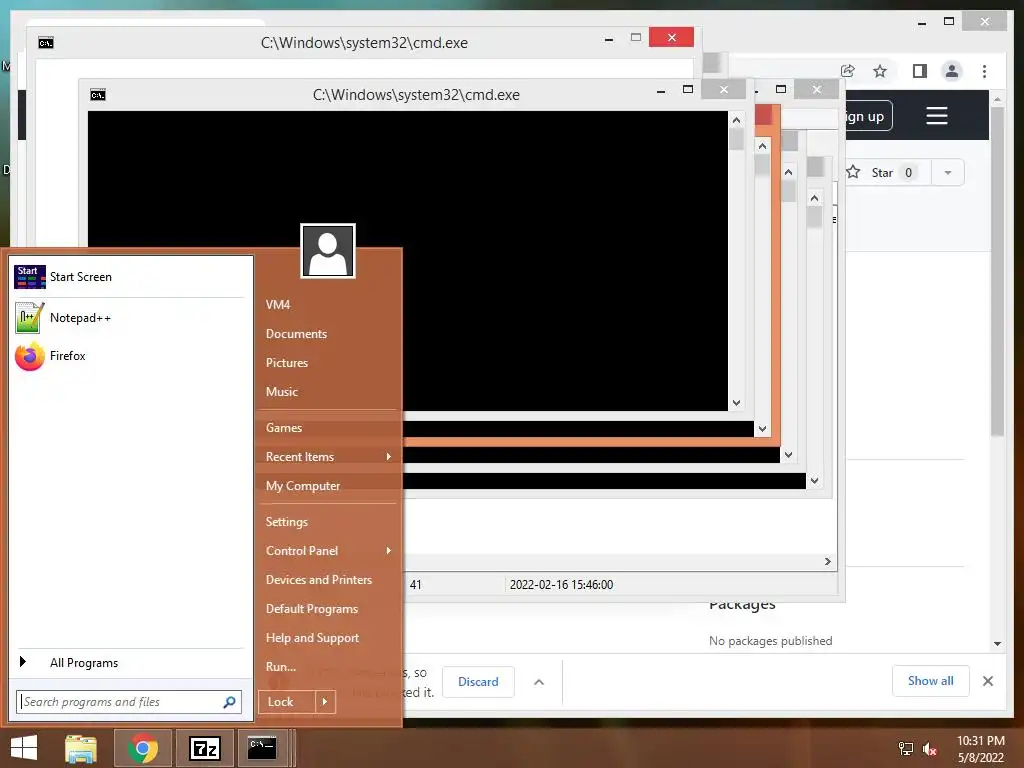The image size is (1024, 768).
Task: Open the VM4 user folder
Action: click(278, 304)
